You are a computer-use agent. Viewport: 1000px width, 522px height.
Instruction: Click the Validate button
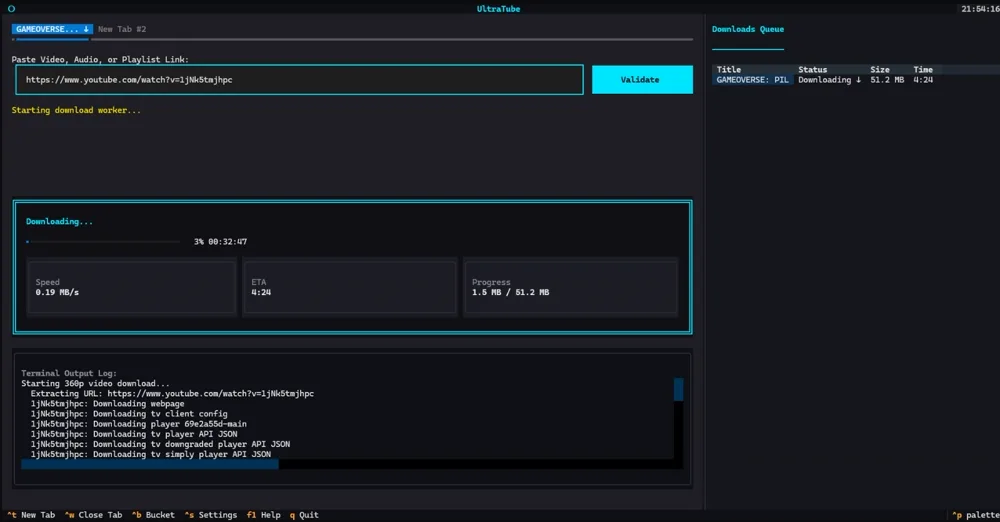(642, 80)
